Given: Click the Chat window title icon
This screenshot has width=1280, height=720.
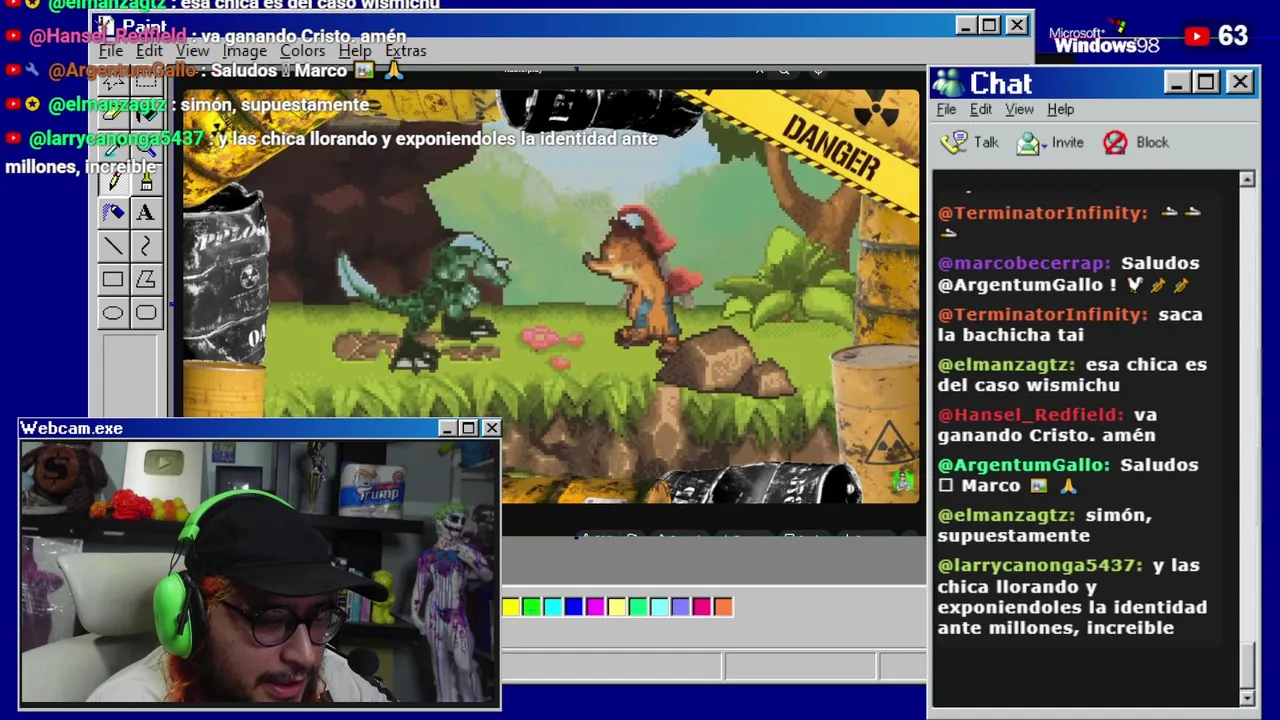Looking at the screenshot, I should pos(947,83).
